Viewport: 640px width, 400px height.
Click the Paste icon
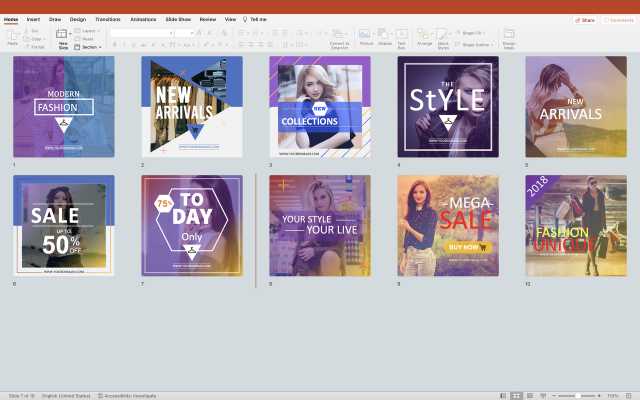[x=12, y=36]
